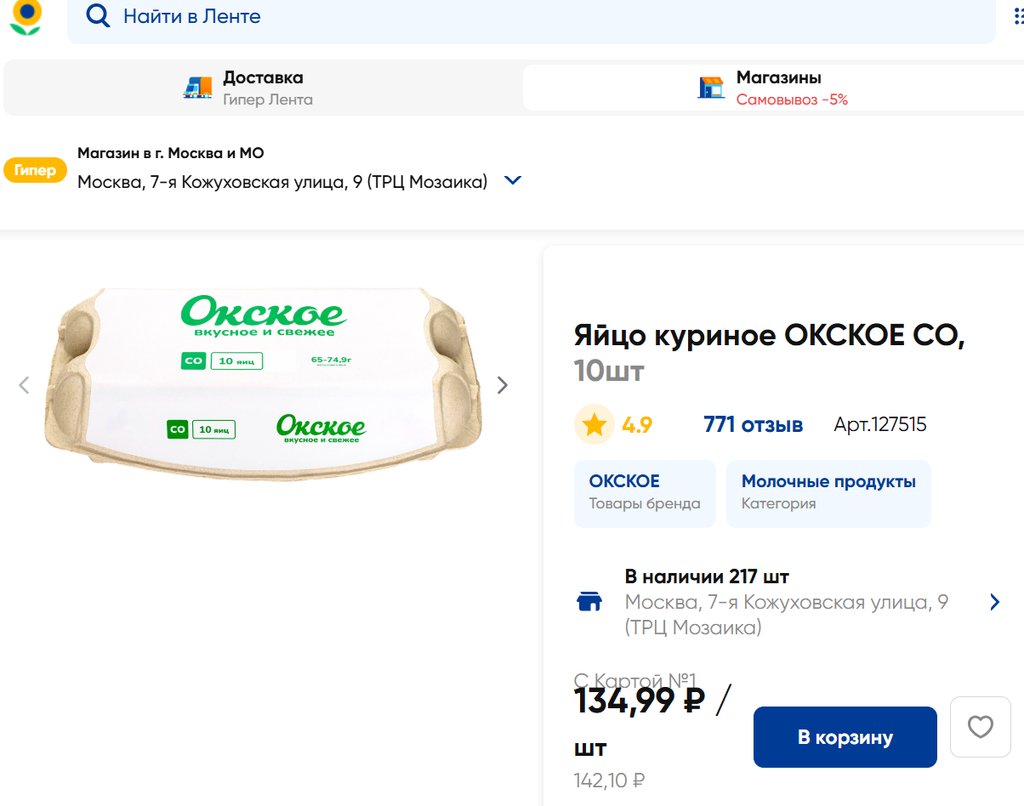The height and width of the screenshot is (806, 1024).
Task: Click the delivery truck icon
Action: 198,88
